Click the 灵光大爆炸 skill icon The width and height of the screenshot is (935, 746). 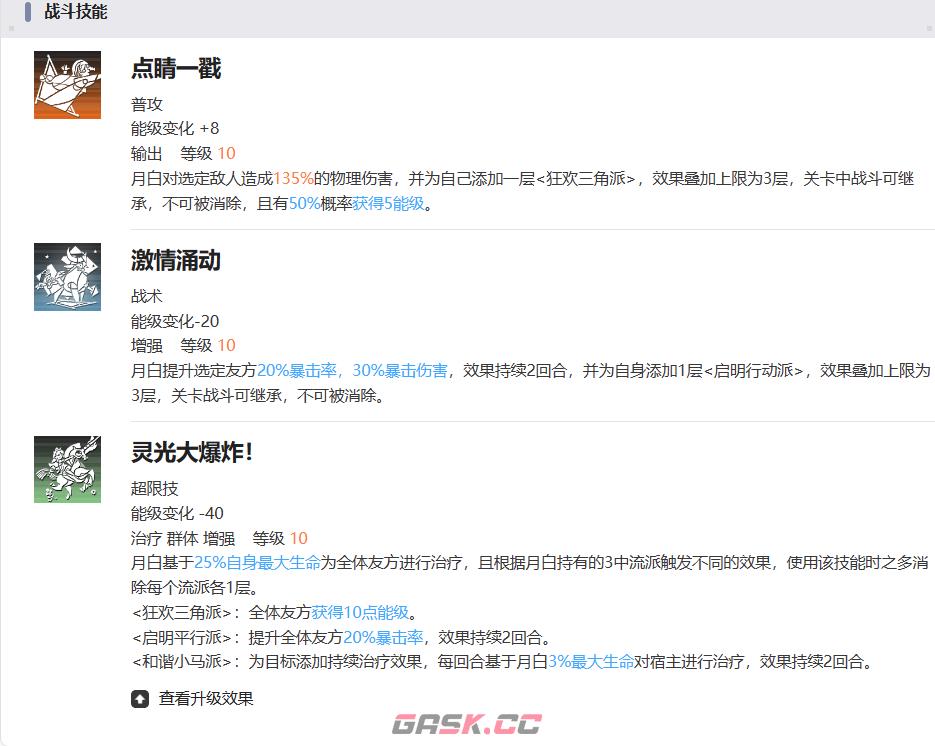pyautogui.click(x=67, y=469)
